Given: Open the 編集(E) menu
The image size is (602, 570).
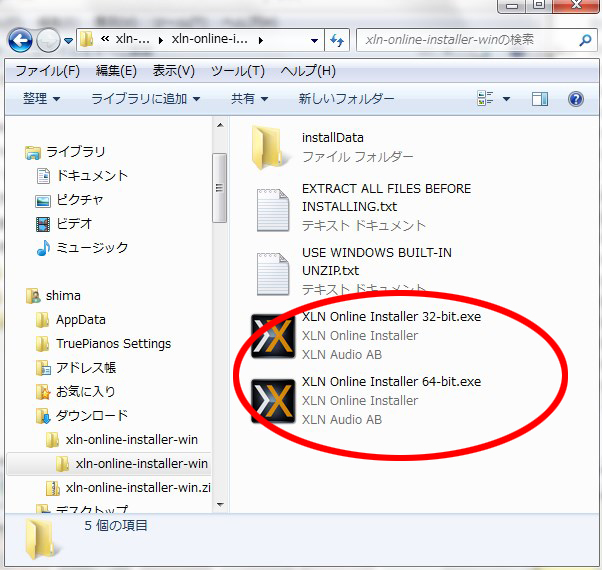Looking at the screenshot, I should [116, 71].
